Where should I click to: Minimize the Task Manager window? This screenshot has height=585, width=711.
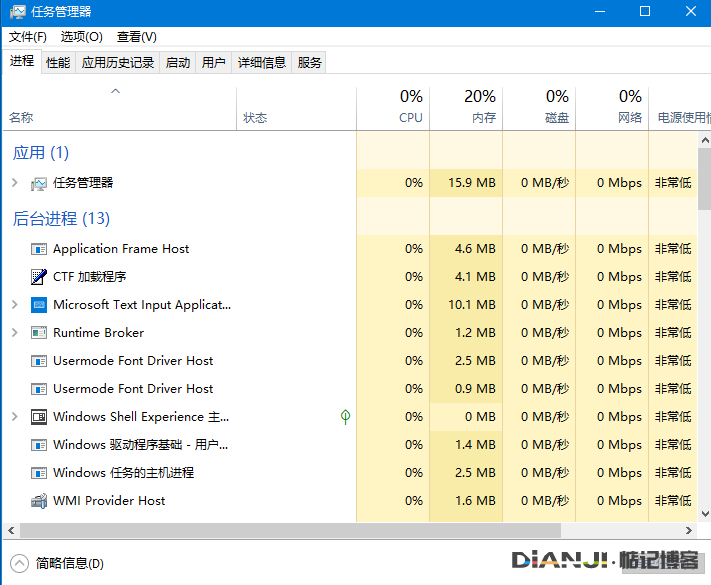tap(600, 11)
